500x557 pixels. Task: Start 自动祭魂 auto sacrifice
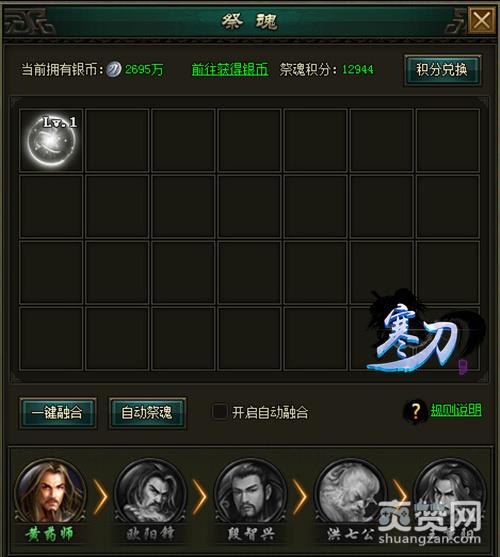(147, 413)
